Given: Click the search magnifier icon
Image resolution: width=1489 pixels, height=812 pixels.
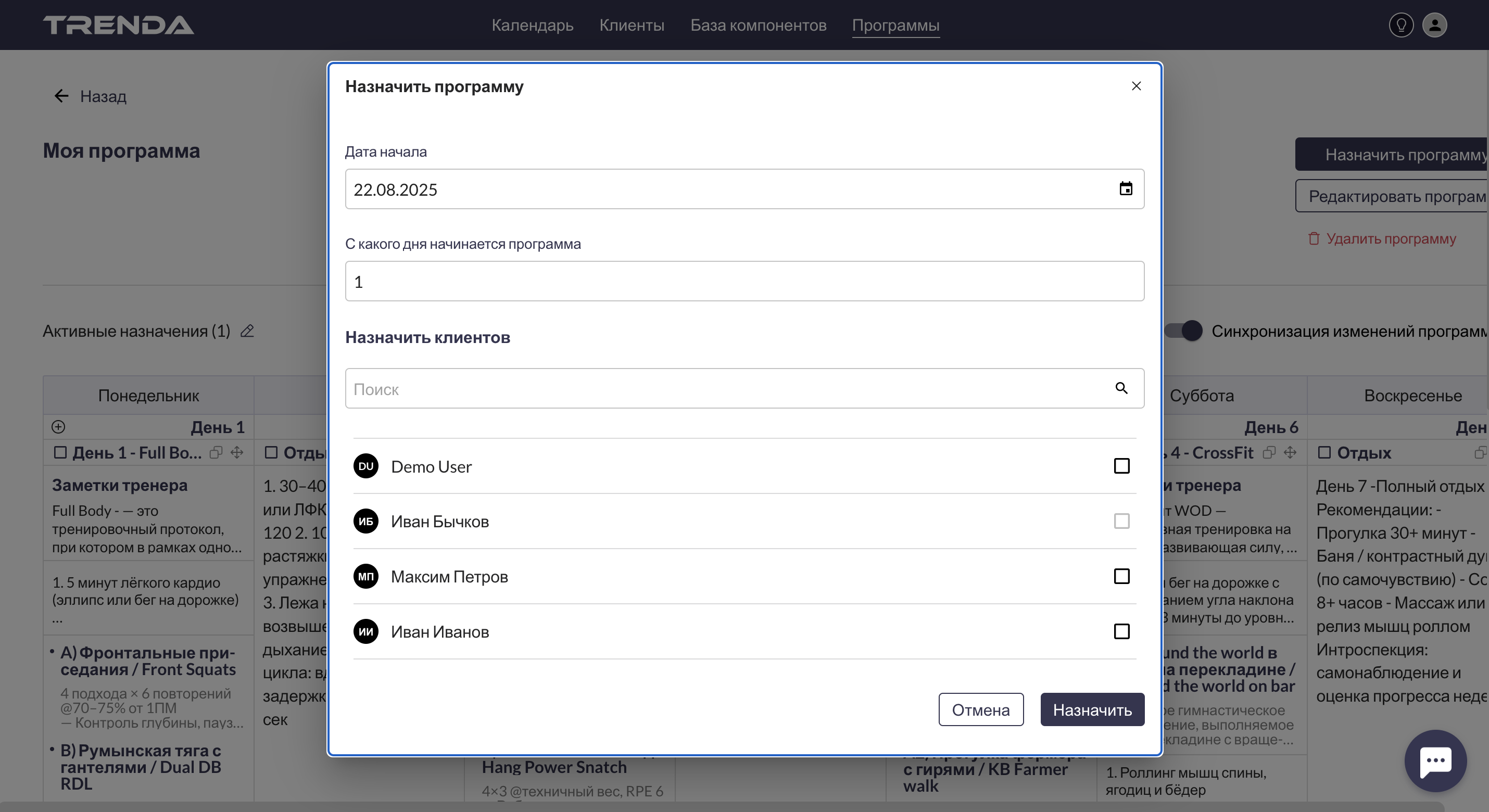Looking at the screenshot, I should (1121, 388).
